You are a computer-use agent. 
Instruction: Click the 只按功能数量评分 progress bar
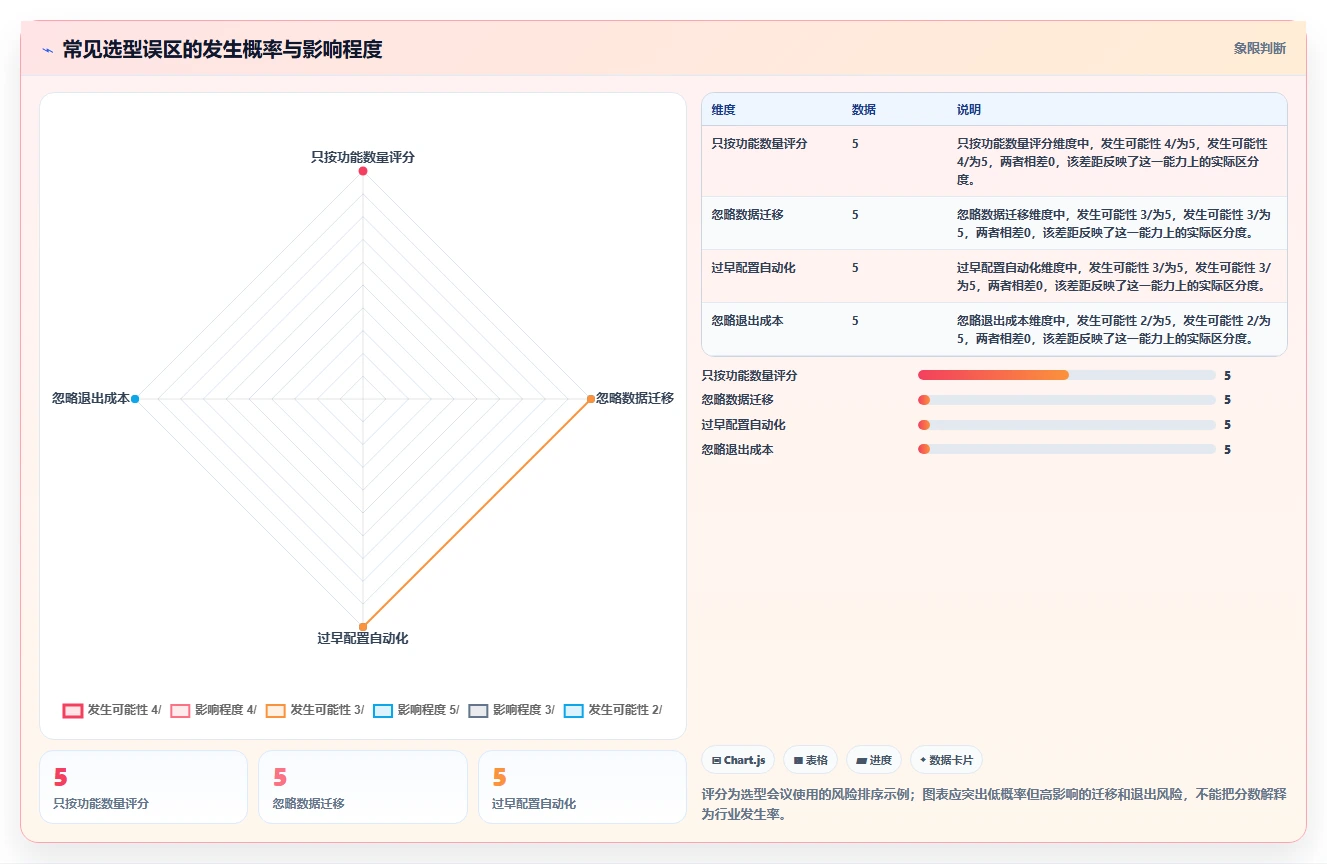1067,375
